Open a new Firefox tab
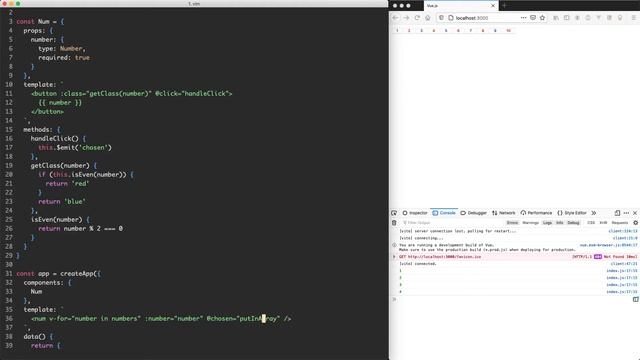This screenshot has height=360, width=640. (x=504, y=6)
